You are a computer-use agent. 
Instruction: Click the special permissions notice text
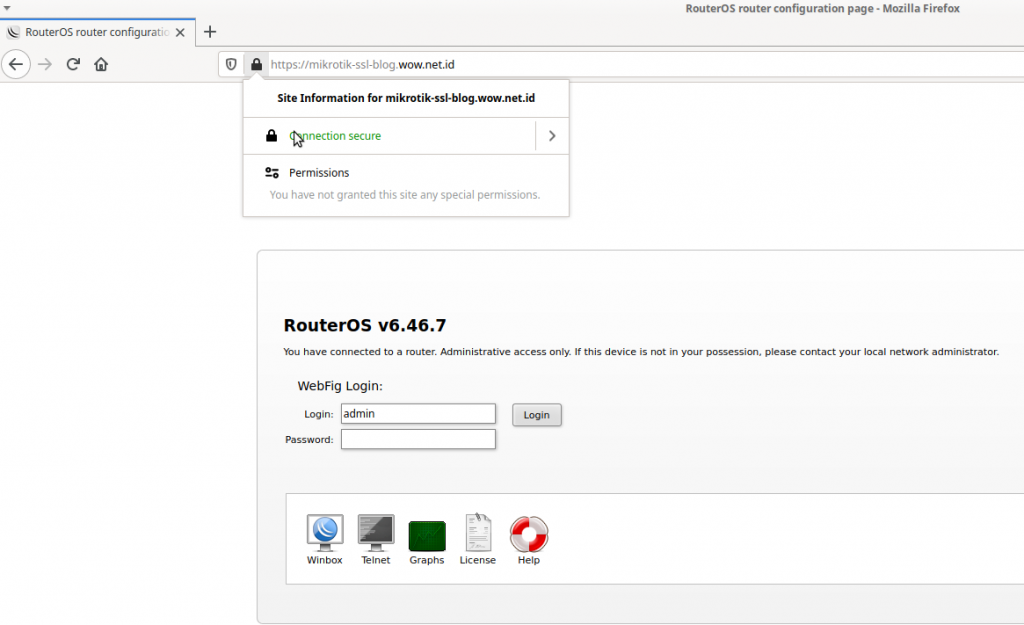[405, 195]
